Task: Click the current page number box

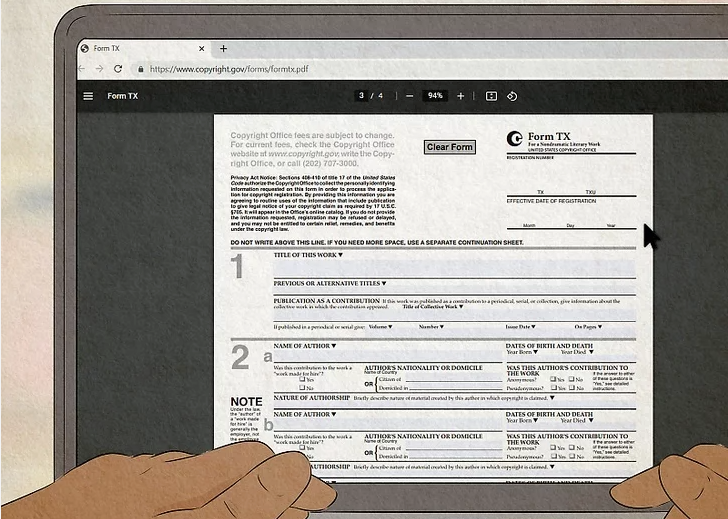Action: tap(361, 96)
